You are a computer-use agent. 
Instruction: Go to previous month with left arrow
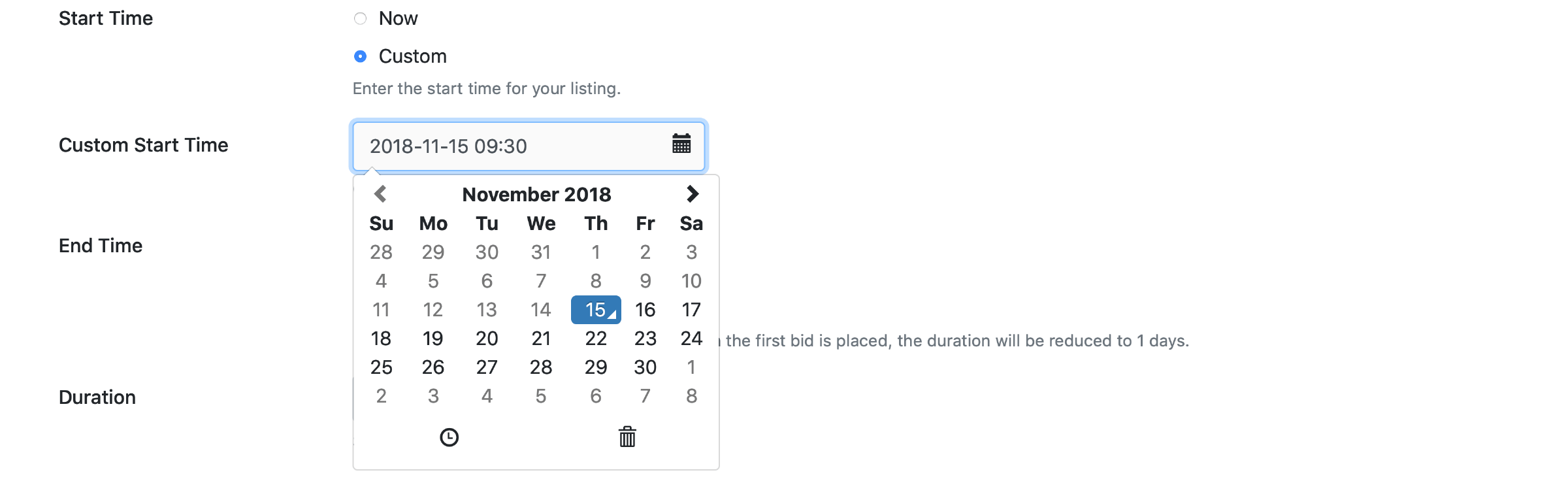pos(380,194)
